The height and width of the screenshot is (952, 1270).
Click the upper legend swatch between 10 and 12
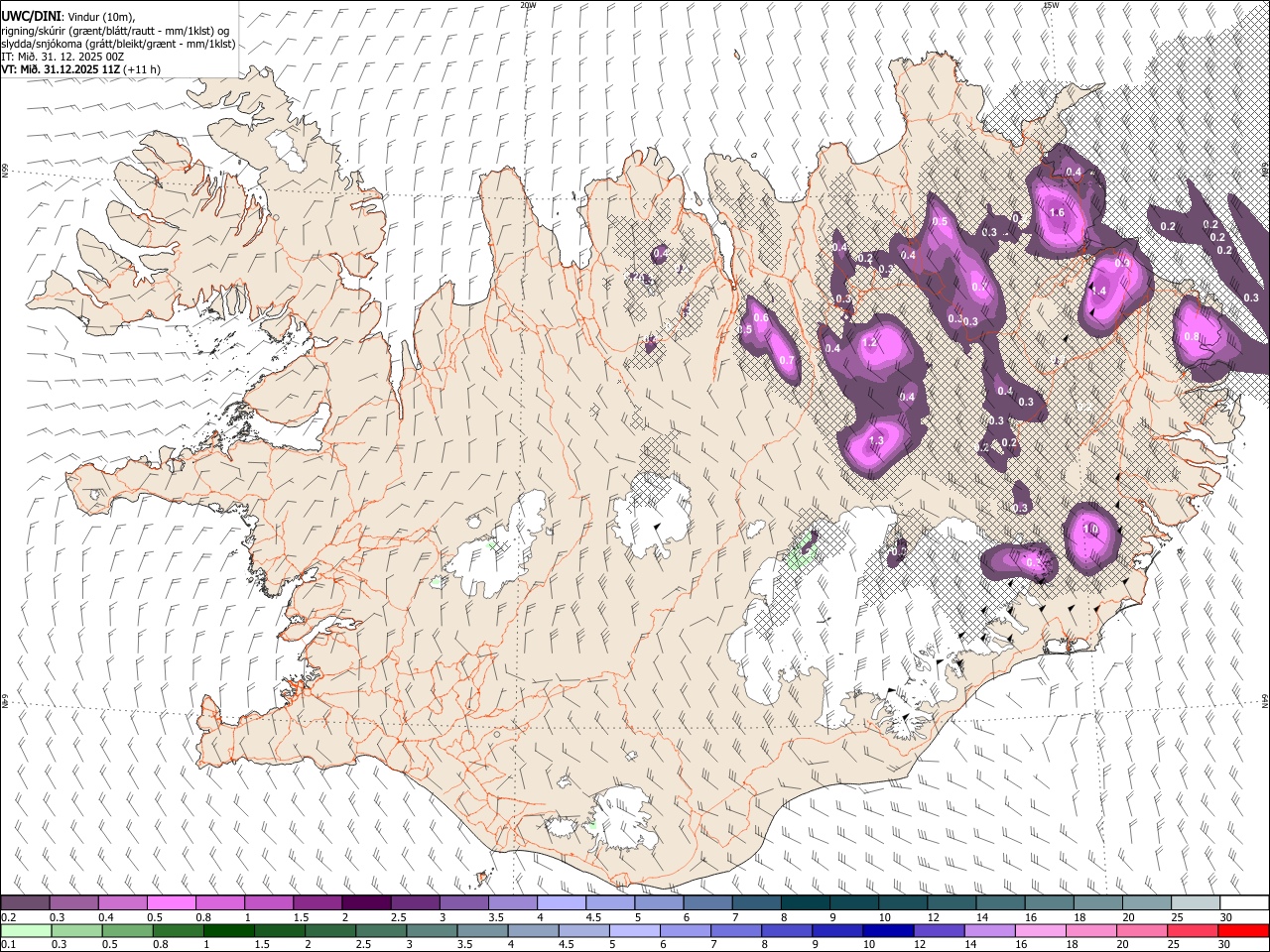point(903,903)
